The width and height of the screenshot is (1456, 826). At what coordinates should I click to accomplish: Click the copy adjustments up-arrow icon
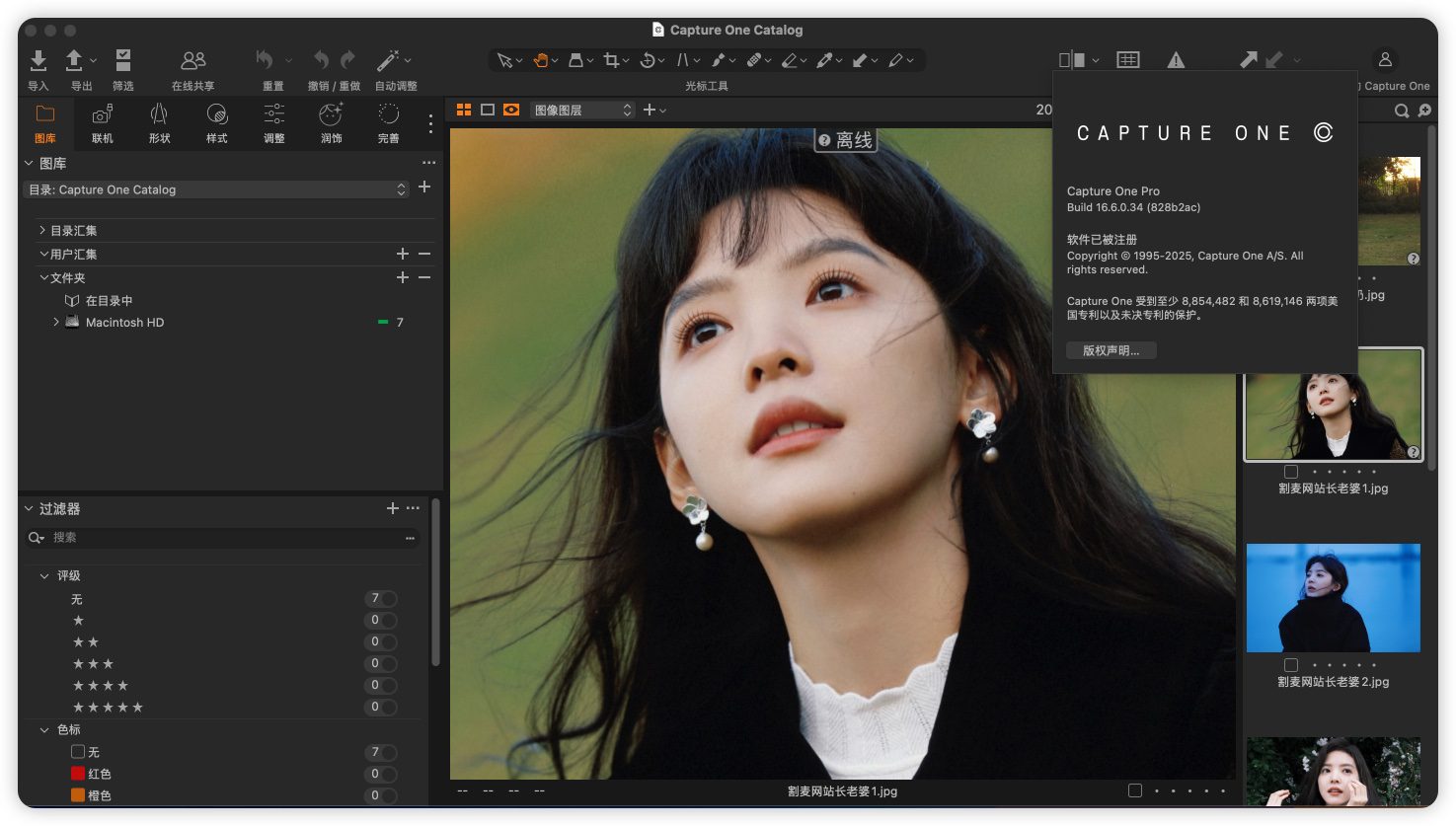pyautogui.click(x=1249, y=60)
